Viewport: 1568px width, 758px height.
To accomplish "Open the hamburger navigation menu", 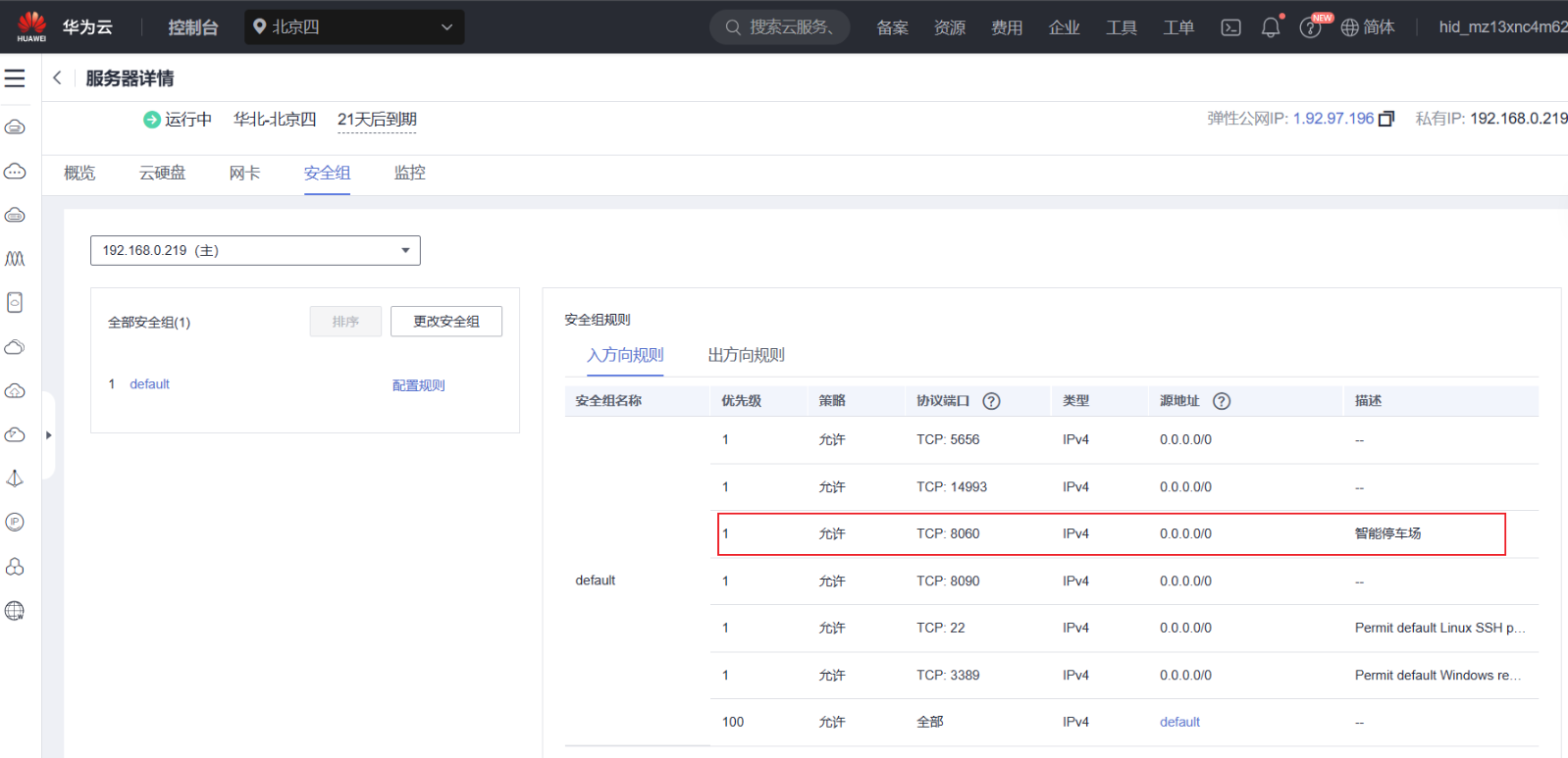I will pos(15,78).
